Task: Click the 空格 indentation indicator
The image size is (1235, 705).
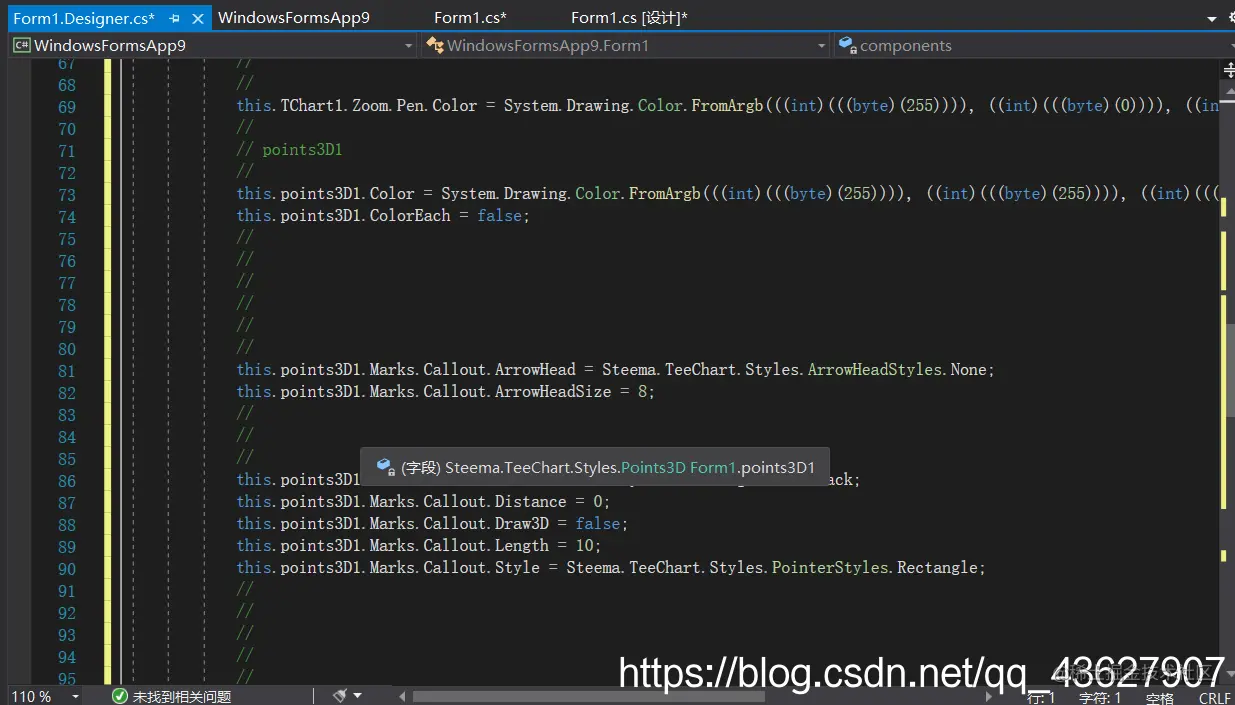Action: pos(1160,698)
